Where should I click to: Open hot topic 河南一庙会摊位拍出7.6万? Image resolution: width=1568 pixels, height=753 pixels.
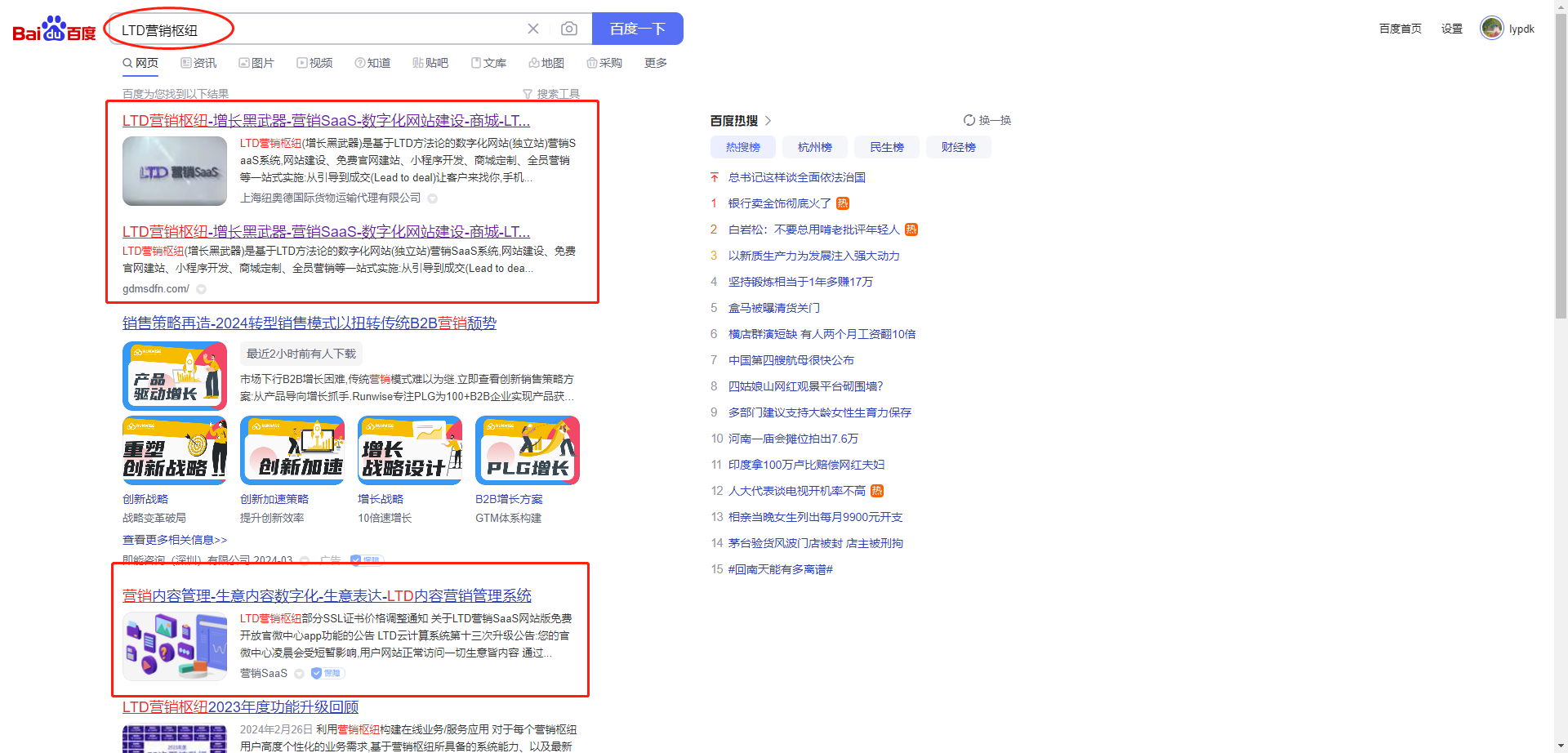tap(794, 439)
